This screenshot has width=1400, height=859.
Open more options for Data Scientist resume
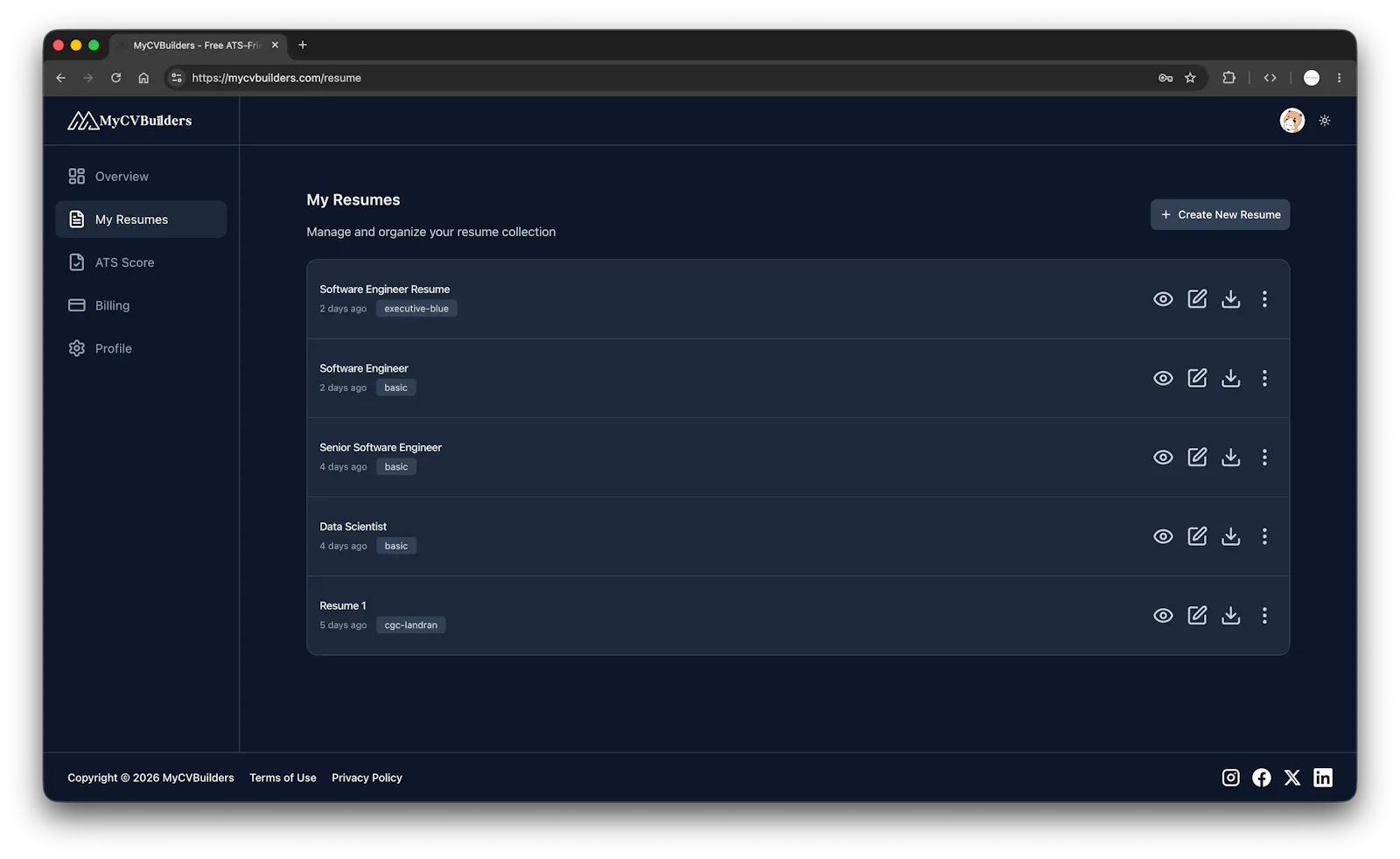point(1264,536)
